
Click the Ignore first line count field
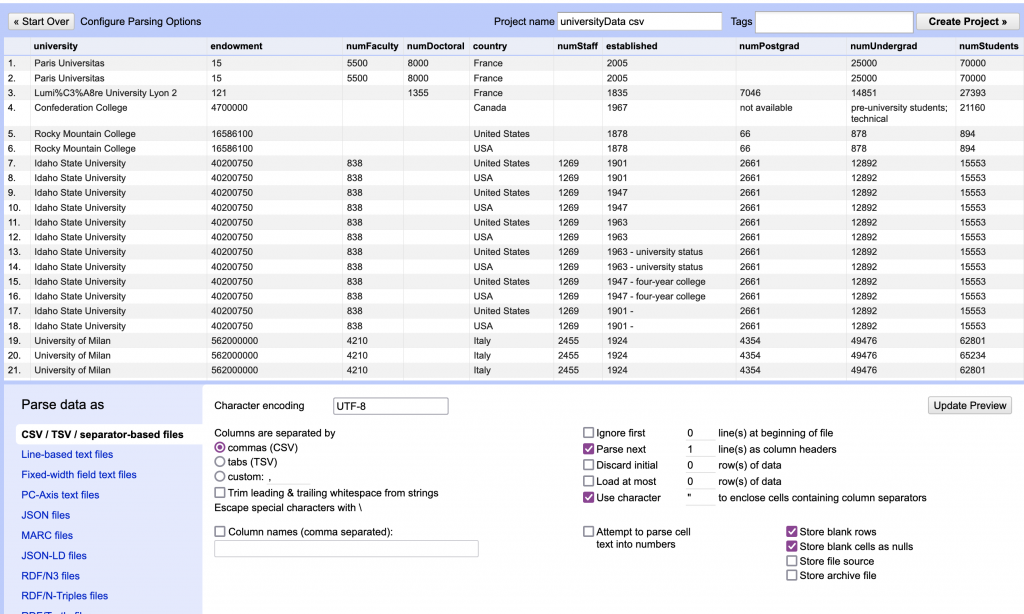[699, 433]
